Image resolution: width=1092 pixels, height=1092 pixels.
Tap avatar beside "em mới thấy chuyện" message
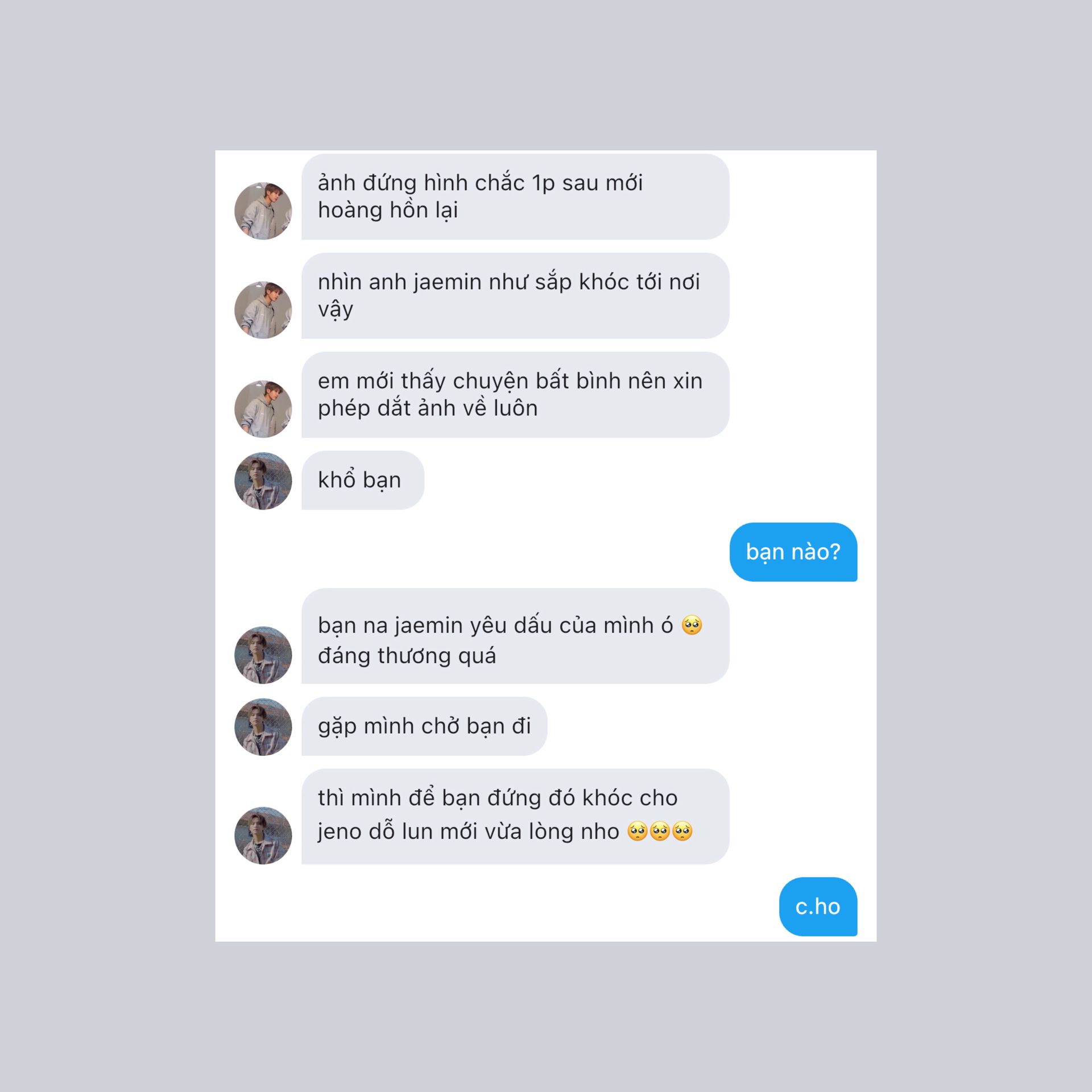point(263,408)
